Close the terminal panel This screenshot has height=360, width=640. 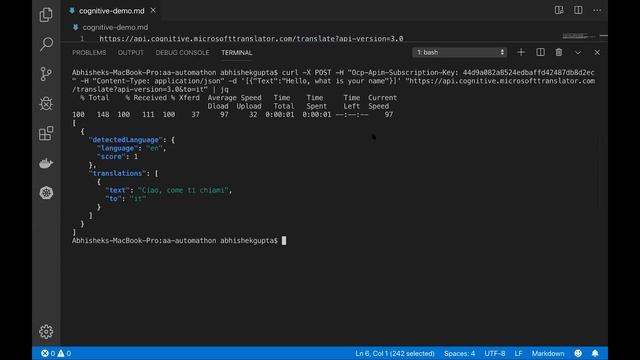click(597, 52)
